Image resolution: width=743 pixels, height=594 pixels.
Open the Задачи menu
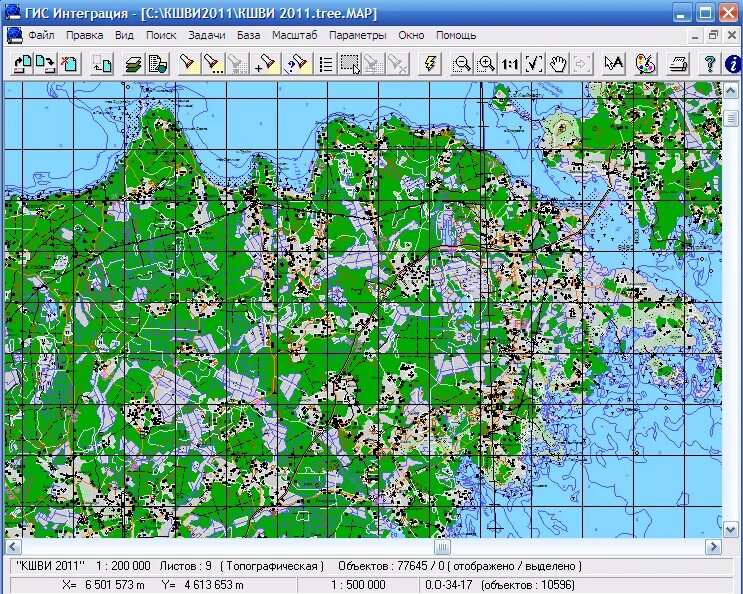[207, 36]
